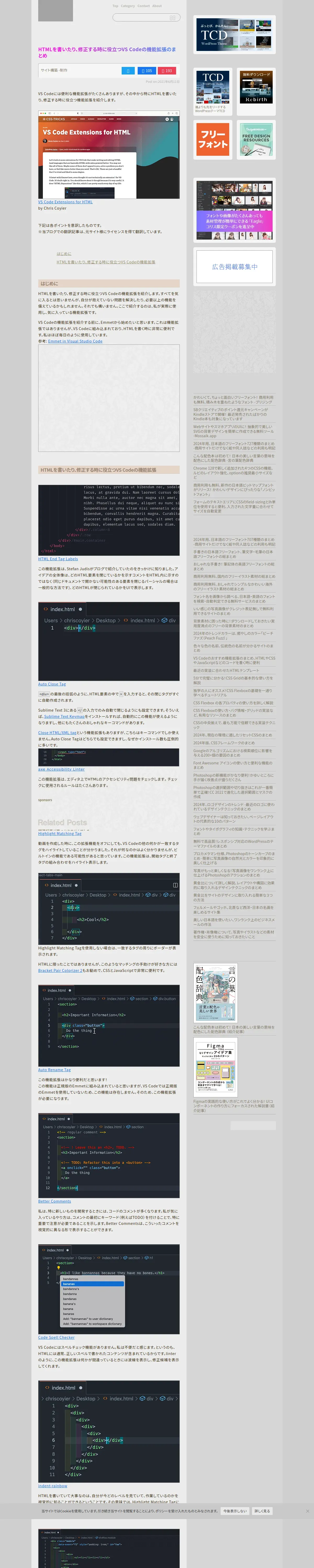Open the Bracket Pair Colorizer 2 link
Screen dimensions: 314x1568
point(60,971)
